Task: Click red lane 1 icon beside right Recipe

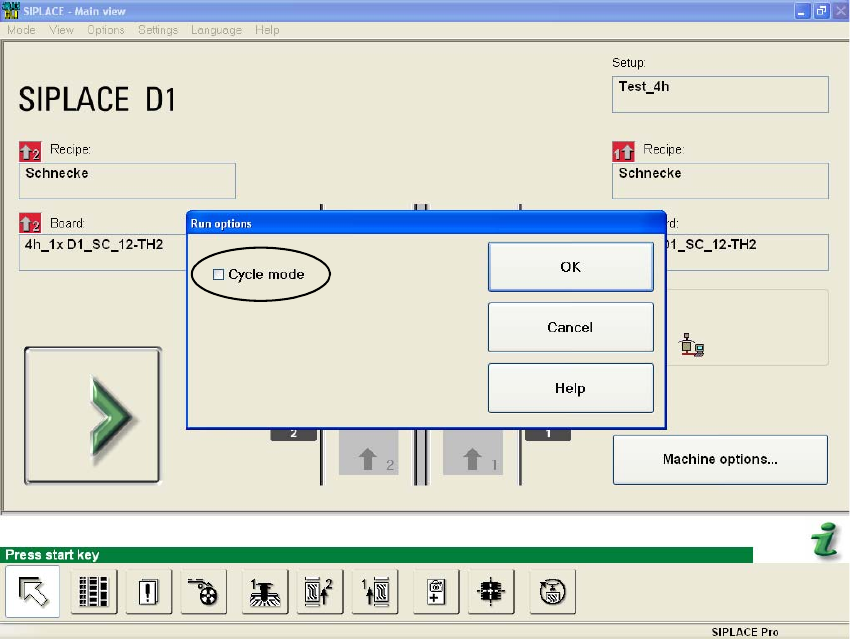Action: 623,151
